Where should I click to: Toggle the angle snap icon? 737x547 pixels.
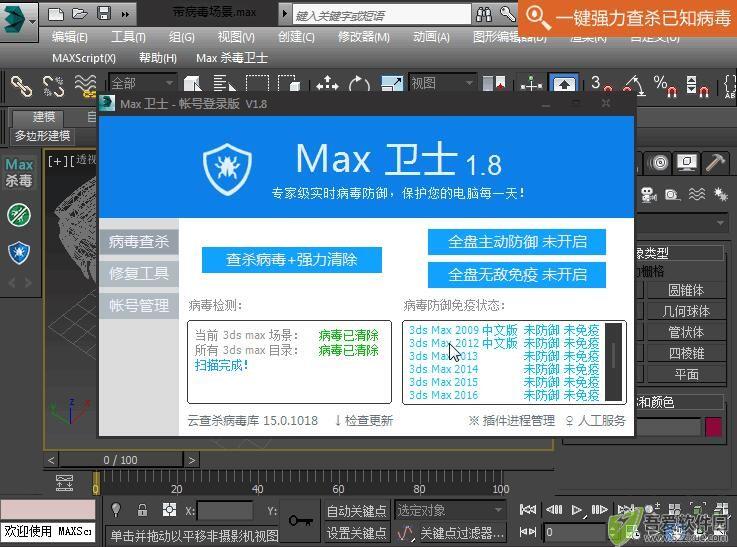[x=634, y=86]
